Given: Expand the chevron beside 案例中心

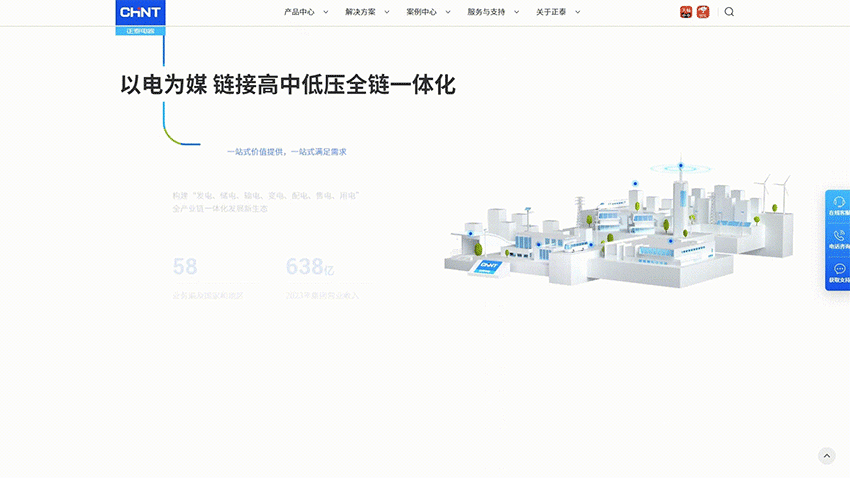Looking at the screenshot, I should (x=448, y=12).
